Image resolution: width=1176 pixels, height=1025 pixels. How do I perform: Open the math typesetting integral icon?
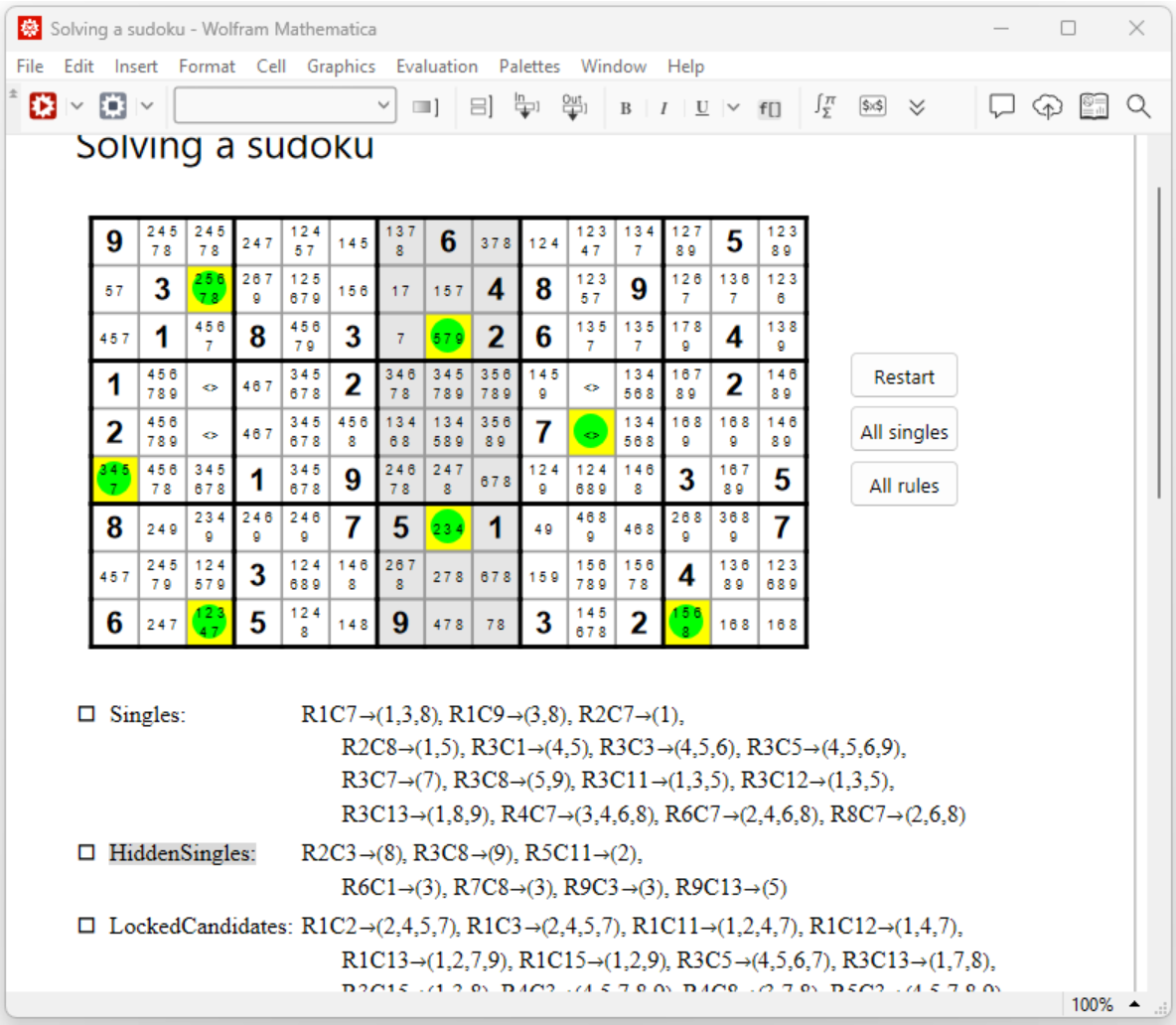tap(824, 106)
